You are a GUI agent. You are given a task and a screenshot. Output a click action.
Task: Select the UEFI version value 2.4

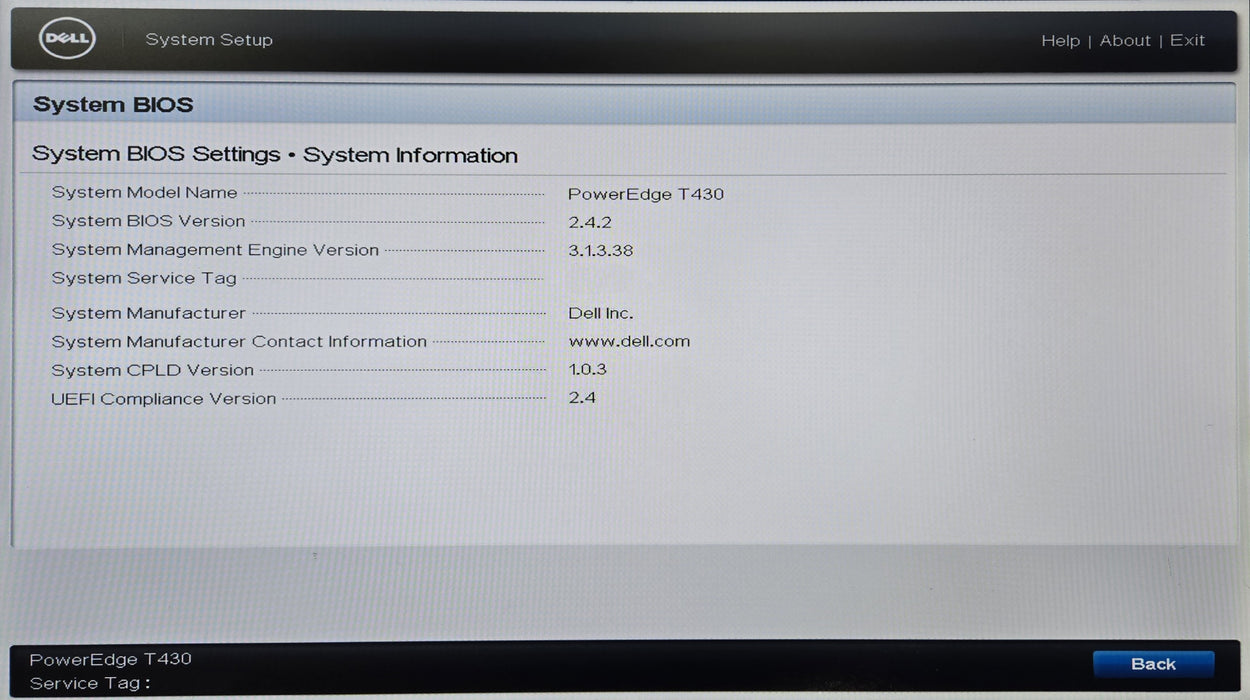582,397
